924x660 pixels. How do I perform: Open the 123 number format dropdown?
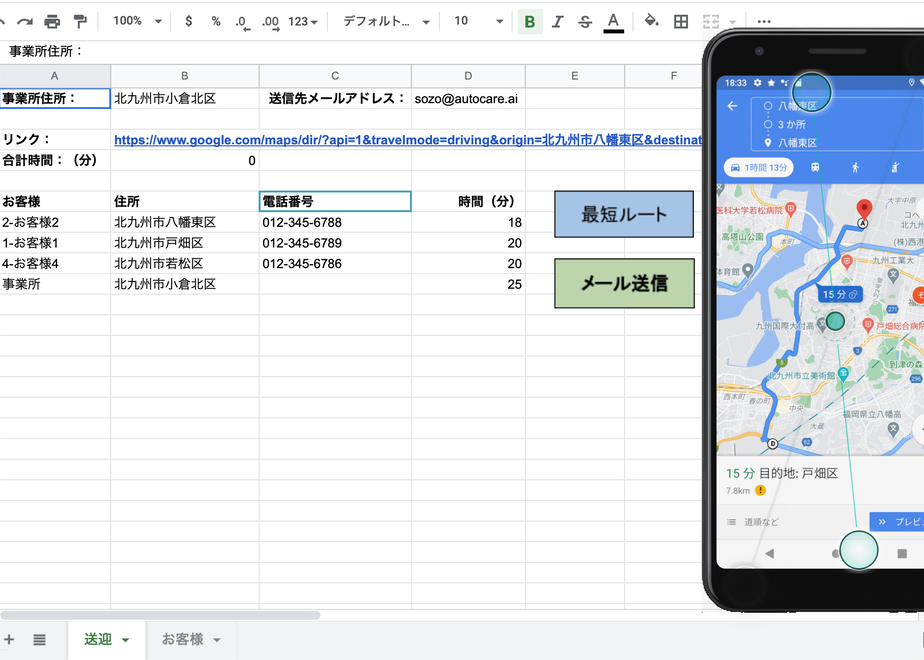303,22
